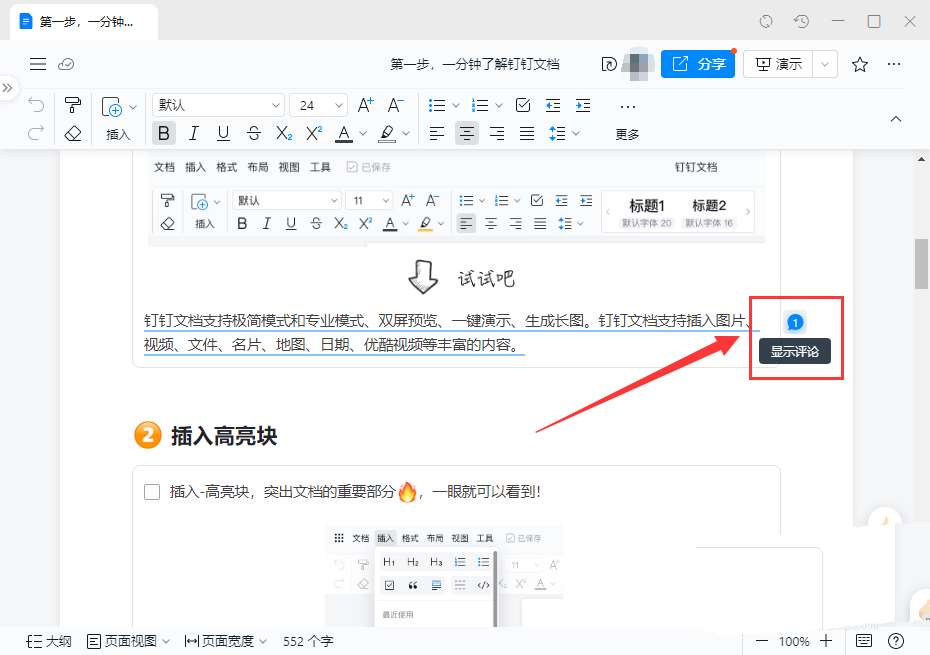Click the cloud sync status icon
This screenshot has height=655, width=930.
tap(66, 64)
